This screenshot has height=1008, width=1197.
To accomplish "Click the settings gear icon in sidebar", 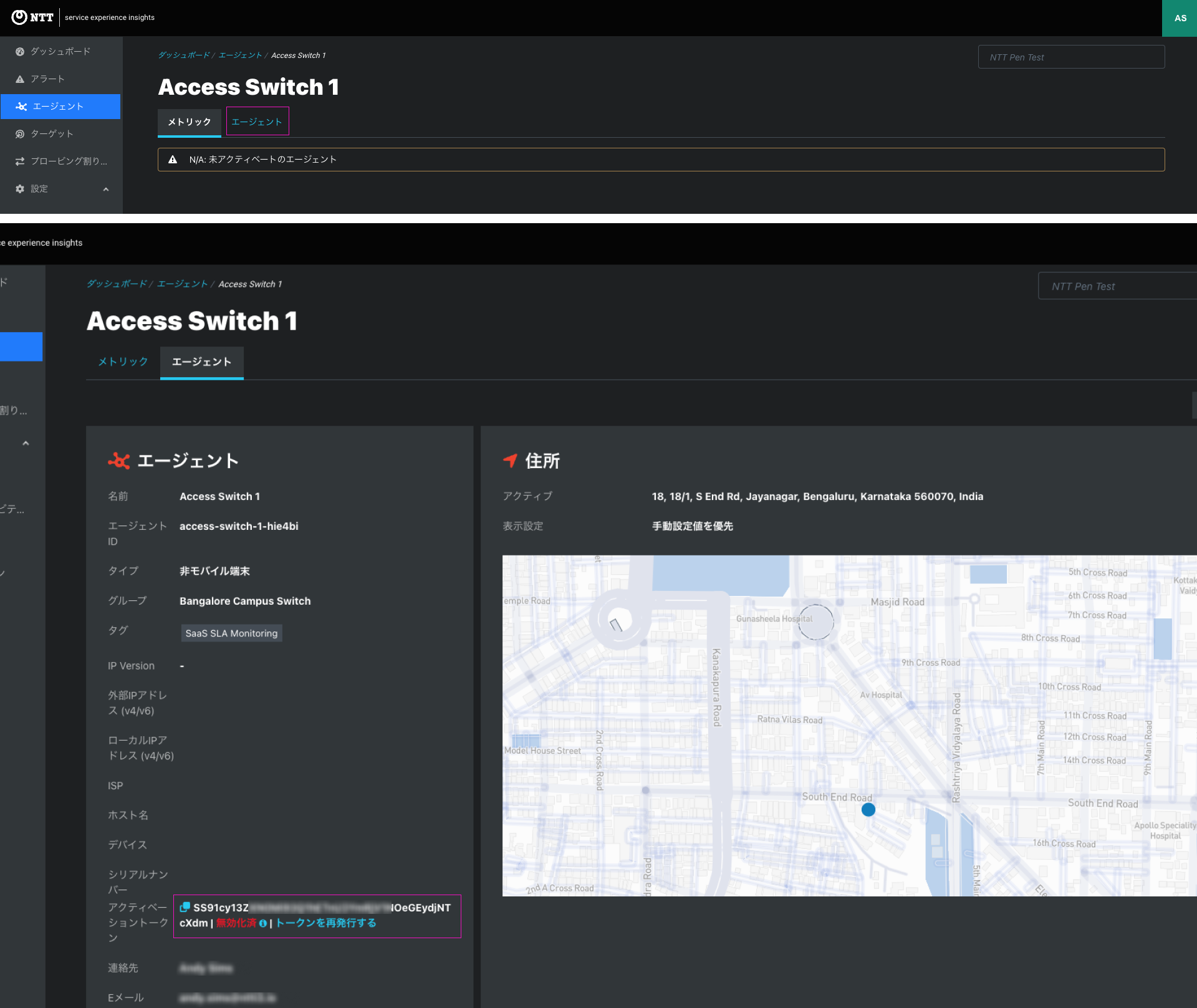I will tap(20, 189).
